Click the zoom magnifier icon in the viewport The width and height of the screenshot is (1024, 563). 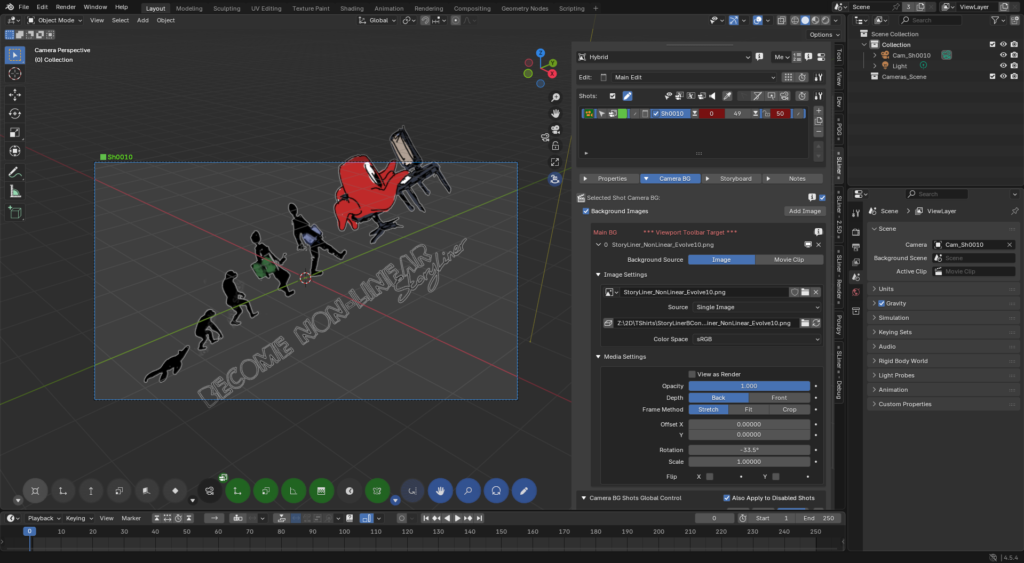[555, 97]
